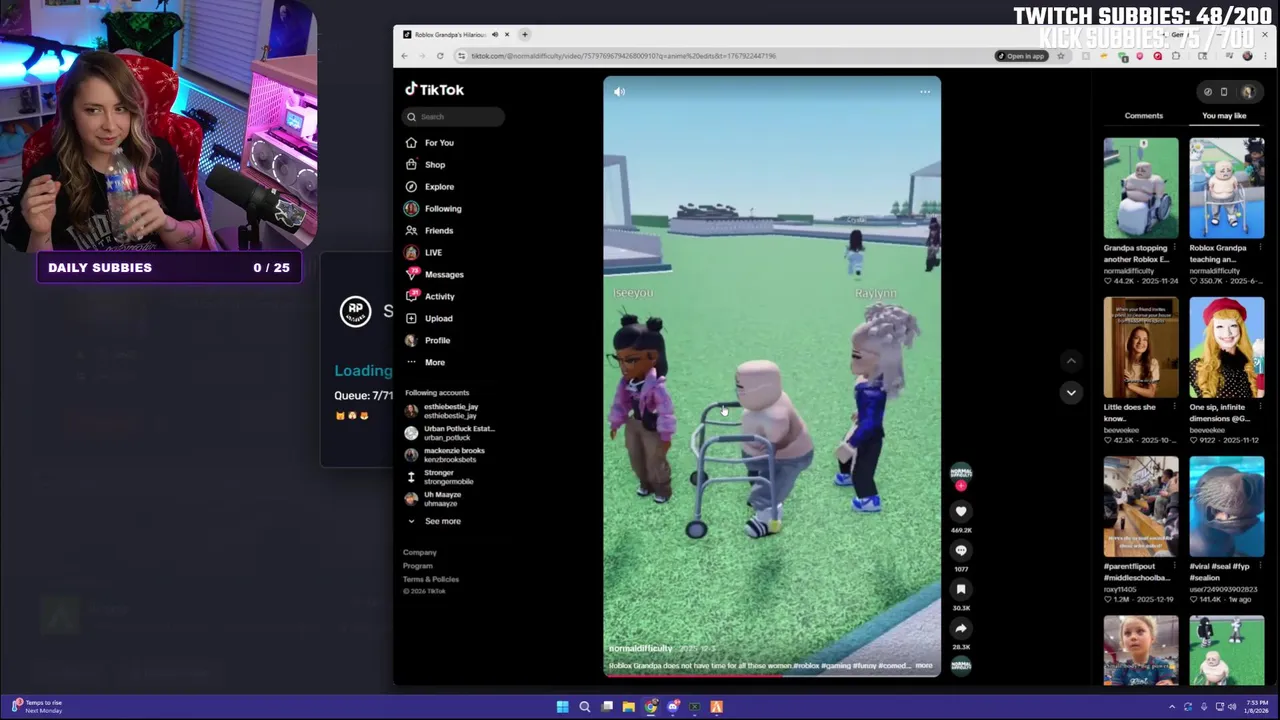This screenshot has height=720, width=1280.
Task: Open the Shop page
Action: pyautogui.click(x=426, y=165)
